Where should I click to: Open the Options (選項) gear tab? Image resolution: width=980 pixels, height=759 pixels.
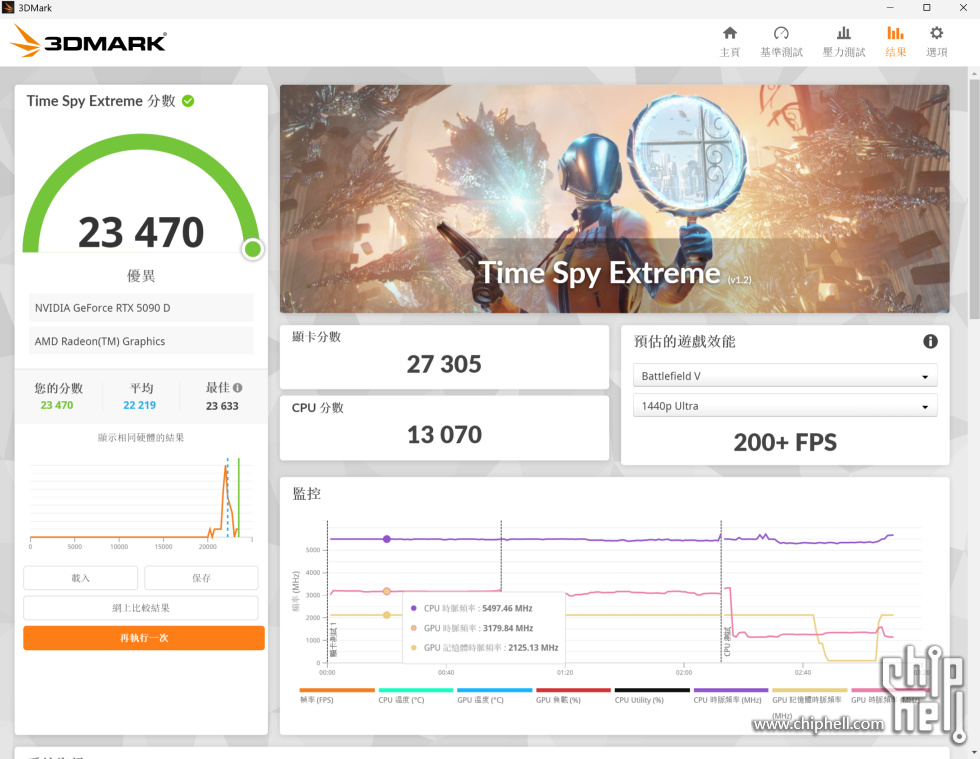pyautogui.click(x=936, y=42)
